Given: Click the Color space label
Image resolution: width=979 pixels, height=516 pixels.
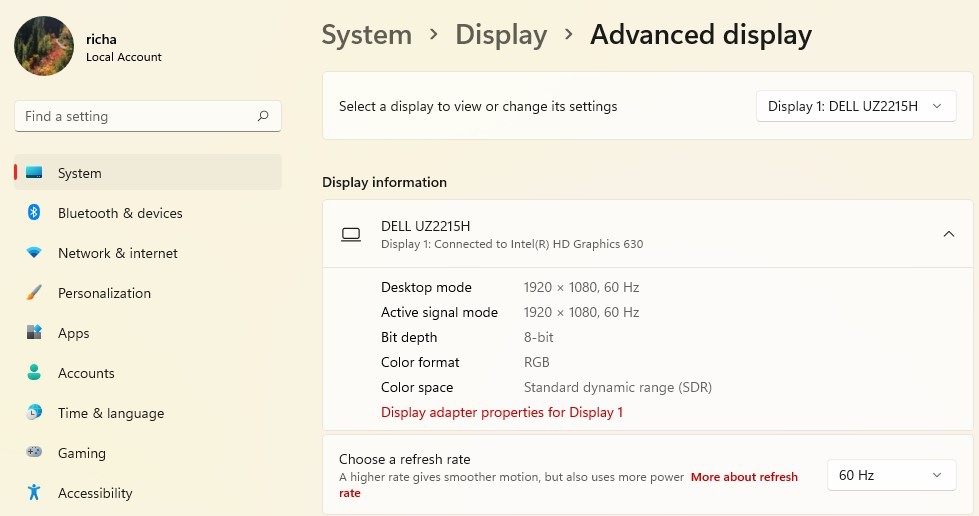Looking at the screenshot, I should pos(417,387).
